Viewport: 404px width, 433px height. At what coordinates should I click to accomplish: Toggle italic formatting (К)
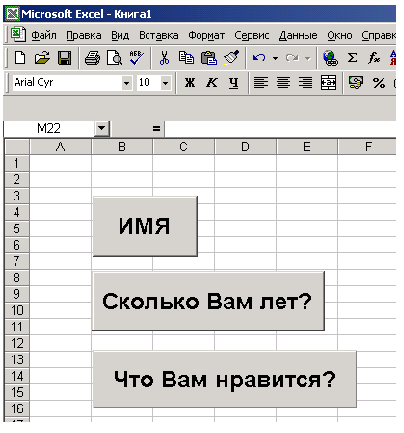(x=212, y=82)
